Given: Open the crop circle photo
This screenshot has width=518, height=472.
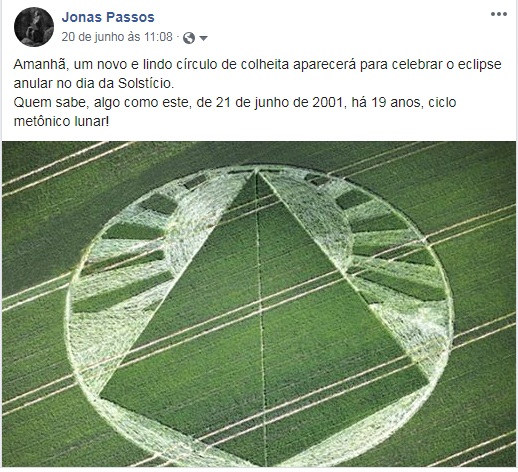Looking at the screenshot, I should pos(259,304).
